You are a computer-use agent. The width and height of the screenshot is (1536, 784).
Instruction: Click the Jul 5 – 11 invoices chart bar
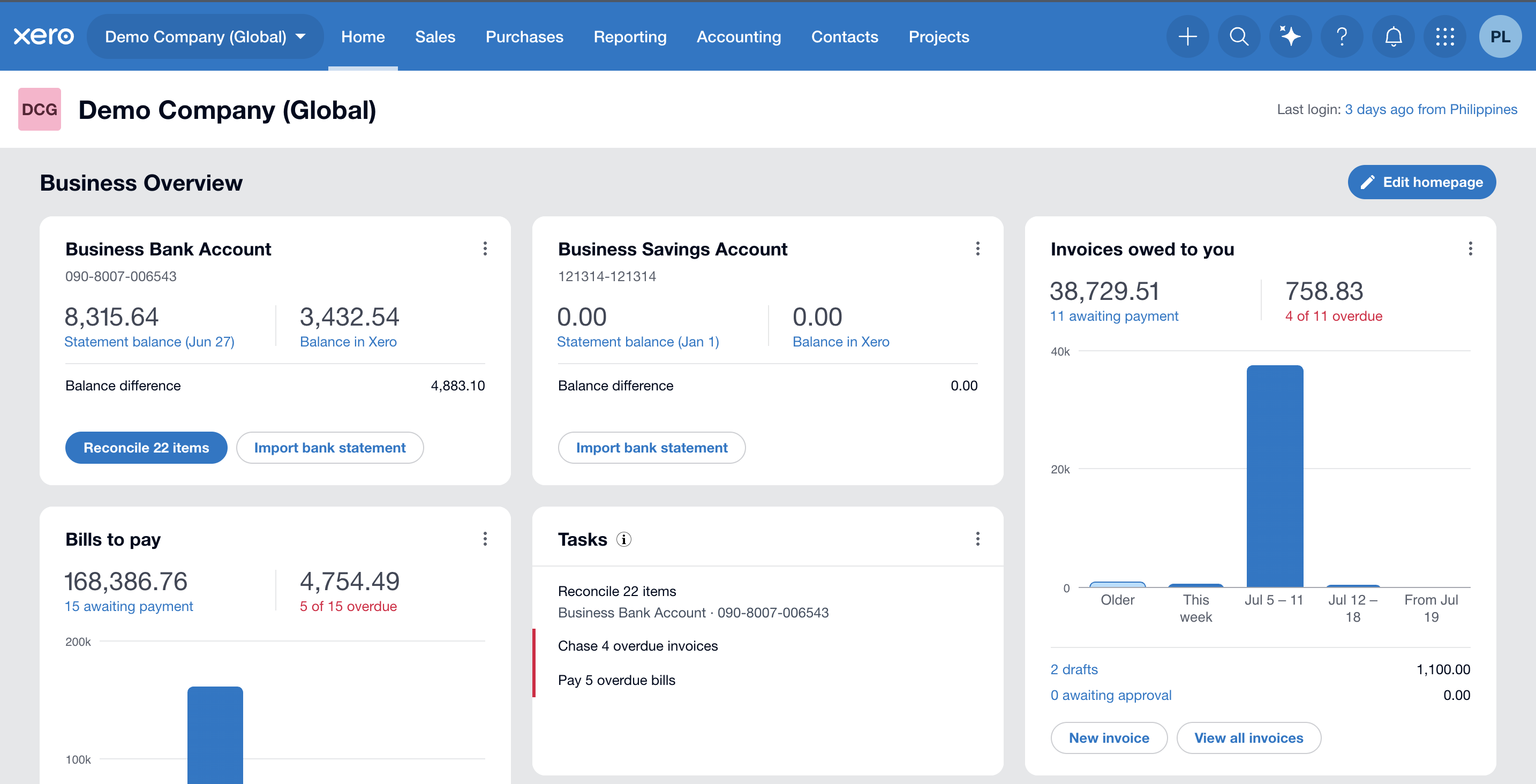pyautogui.click(x=1275, y=477)
